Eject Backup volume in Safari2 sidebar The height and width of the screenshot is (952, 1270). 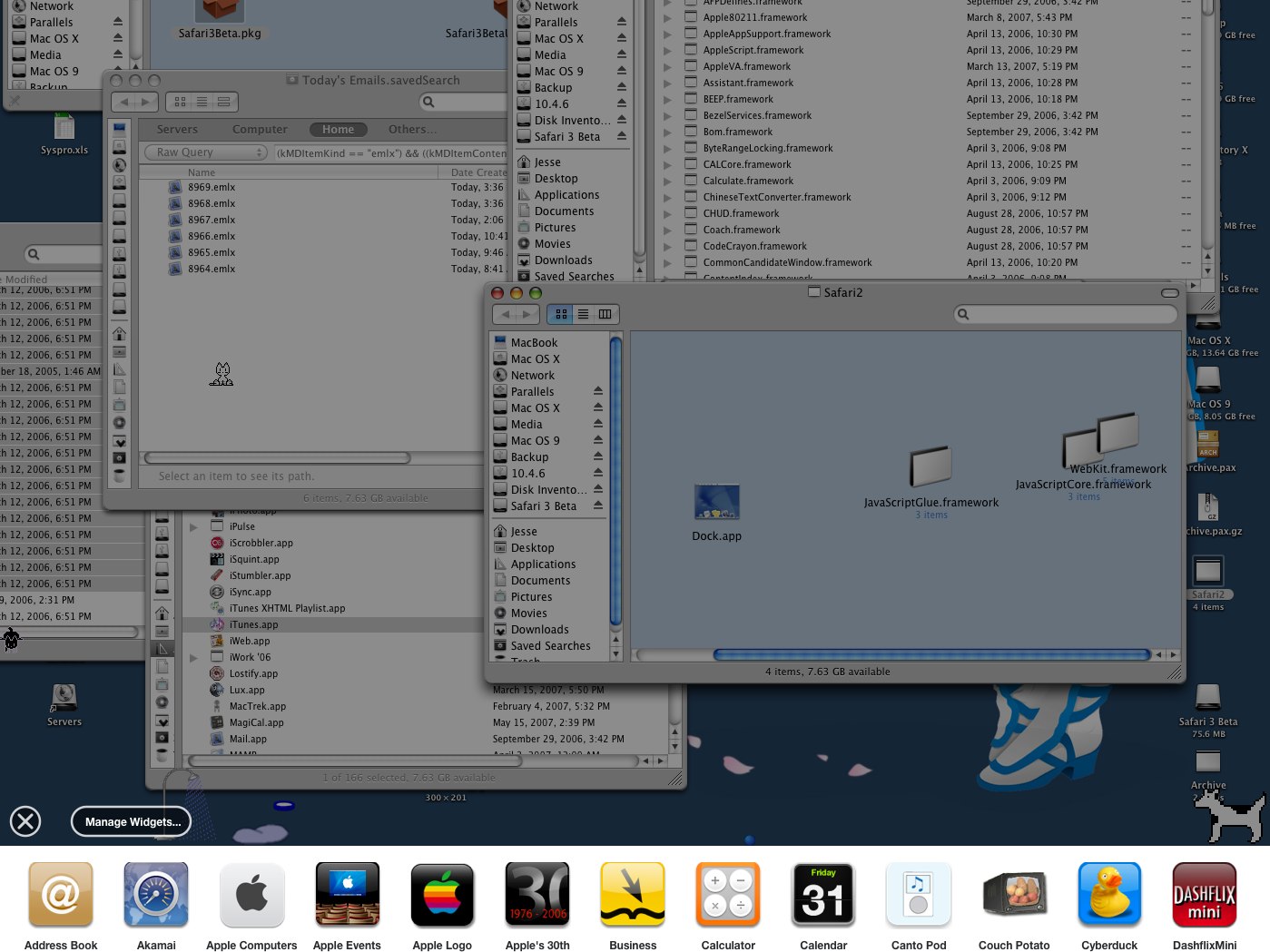point(598,456)
